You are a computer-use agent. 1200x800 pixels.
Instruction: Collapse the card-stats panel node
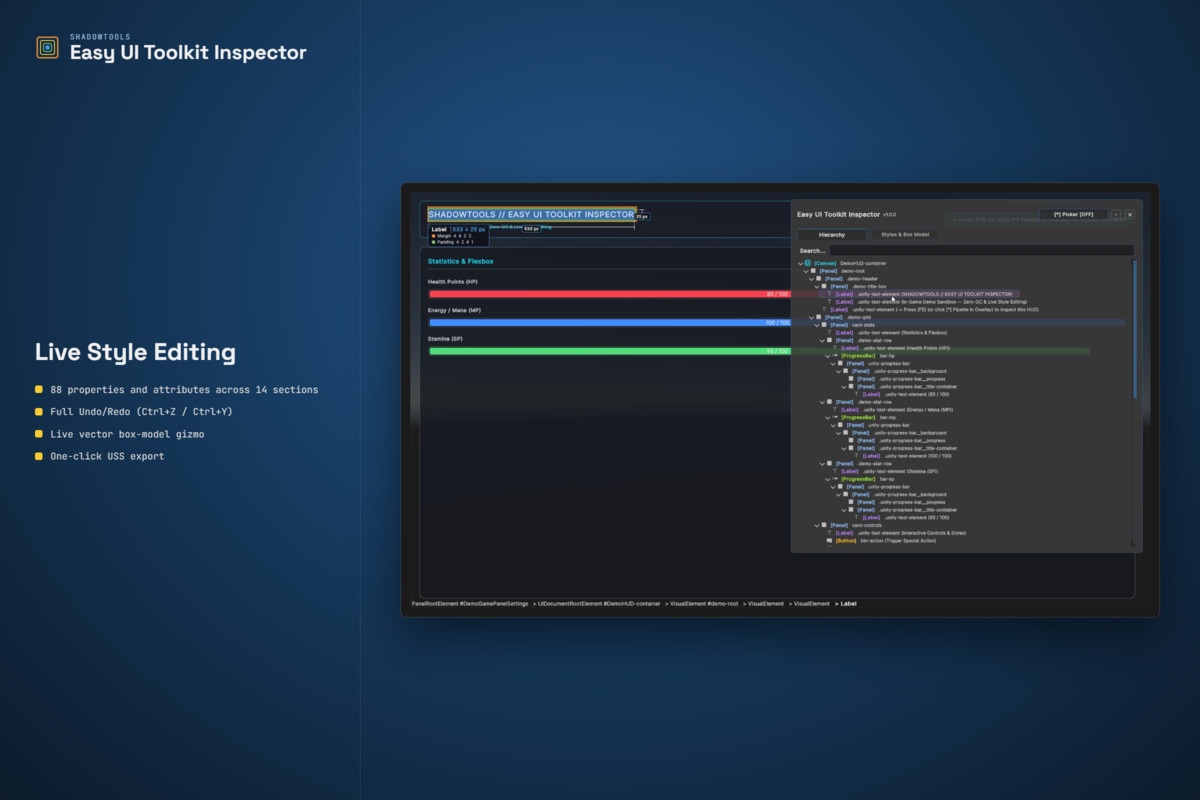[817, 325]
